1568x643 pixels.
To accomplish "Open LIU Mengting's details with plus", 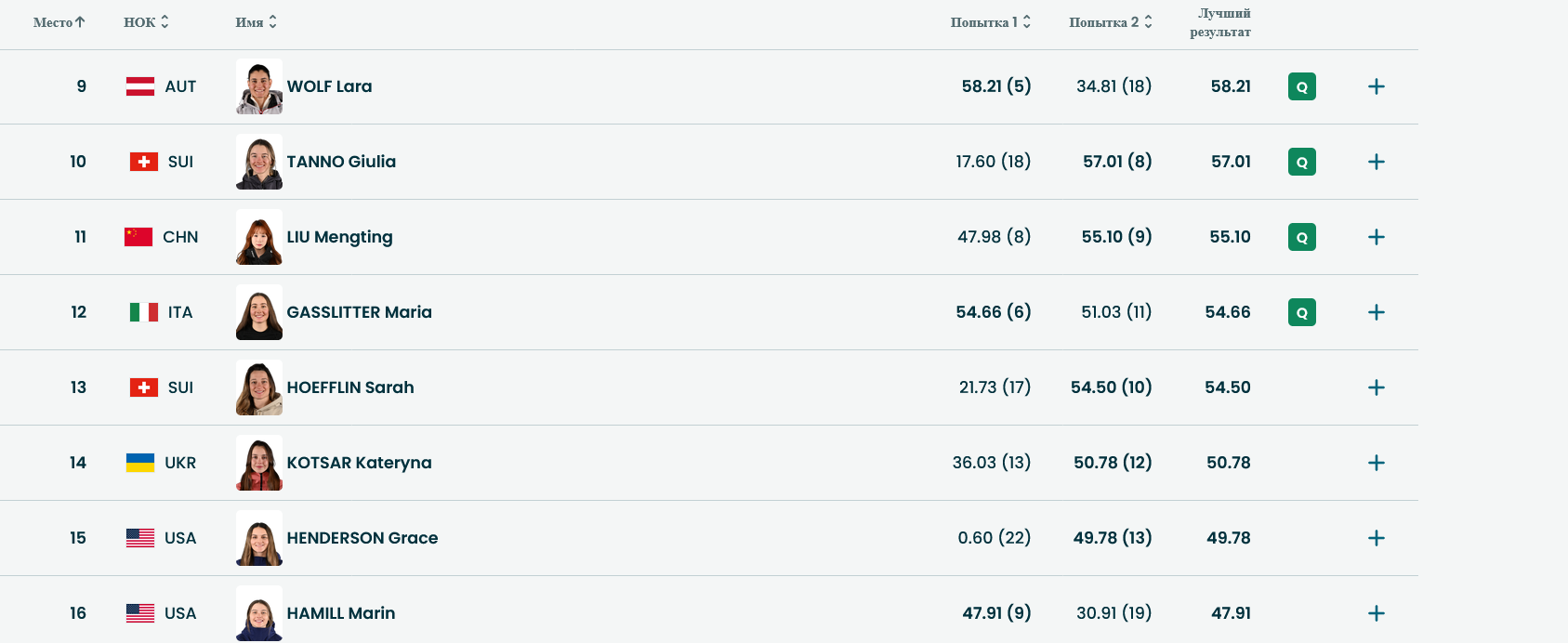I will point(1377,237).
